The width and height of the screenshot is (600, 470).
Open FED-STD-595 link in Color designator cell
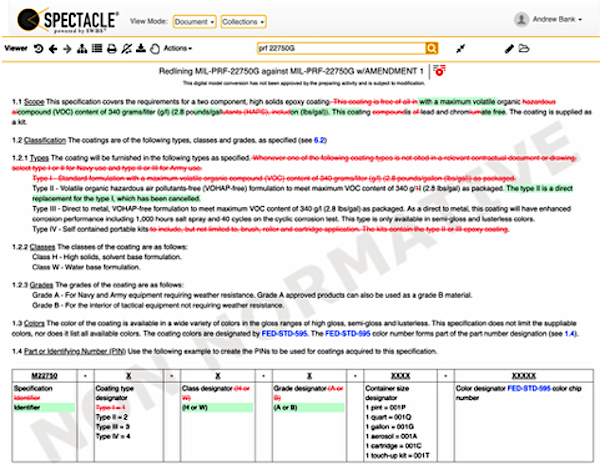tap(529, 388)
